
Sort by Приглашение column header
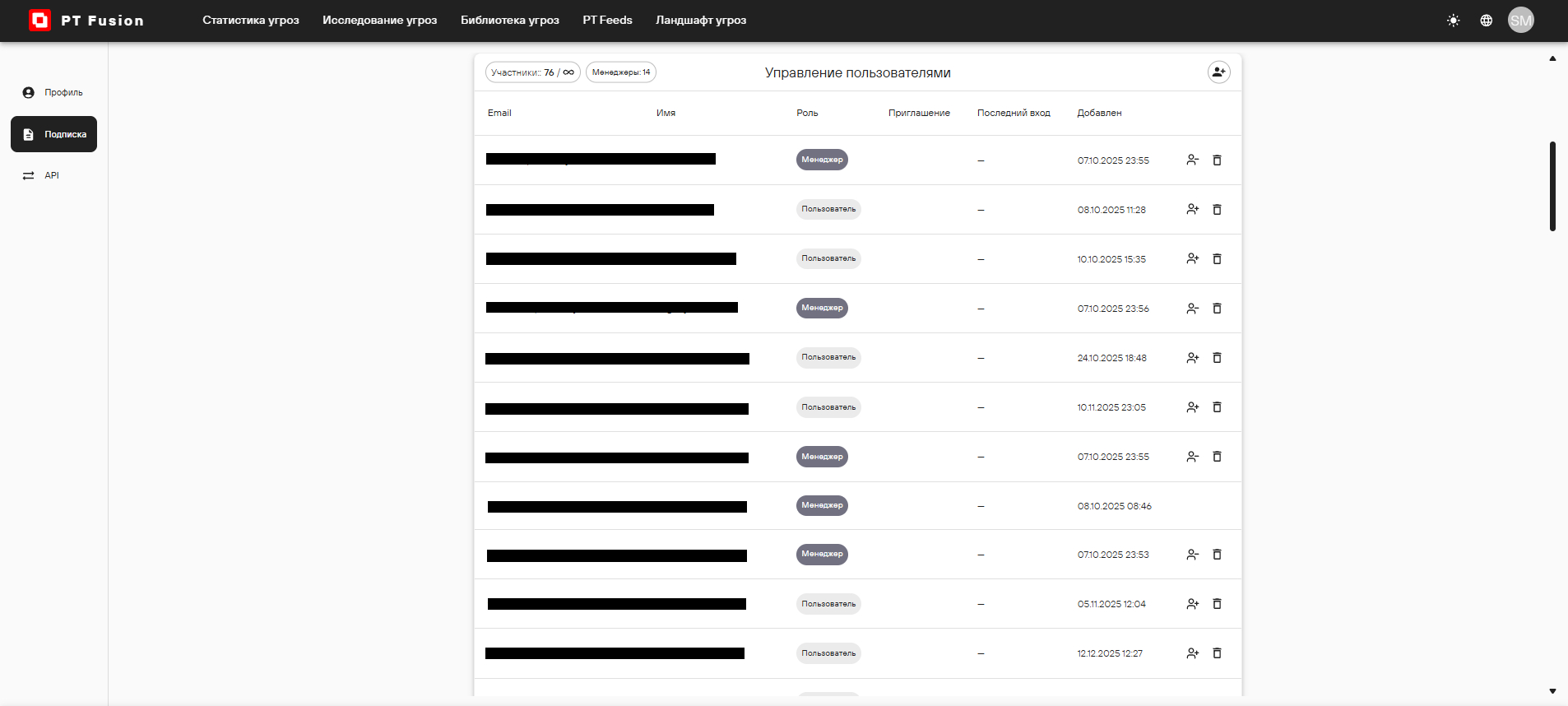919,114
